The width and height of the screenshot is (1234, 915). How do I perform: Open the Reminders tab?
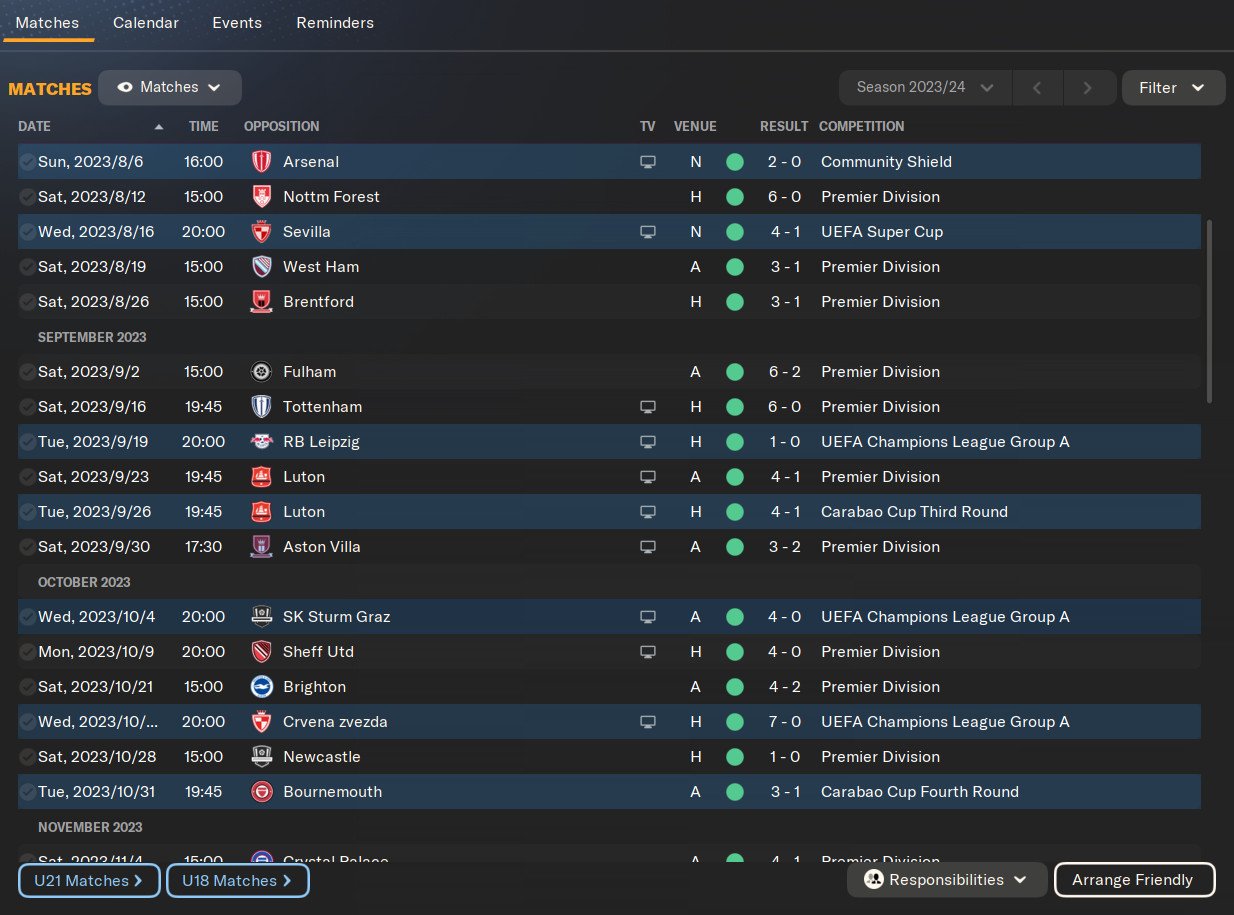335,22
